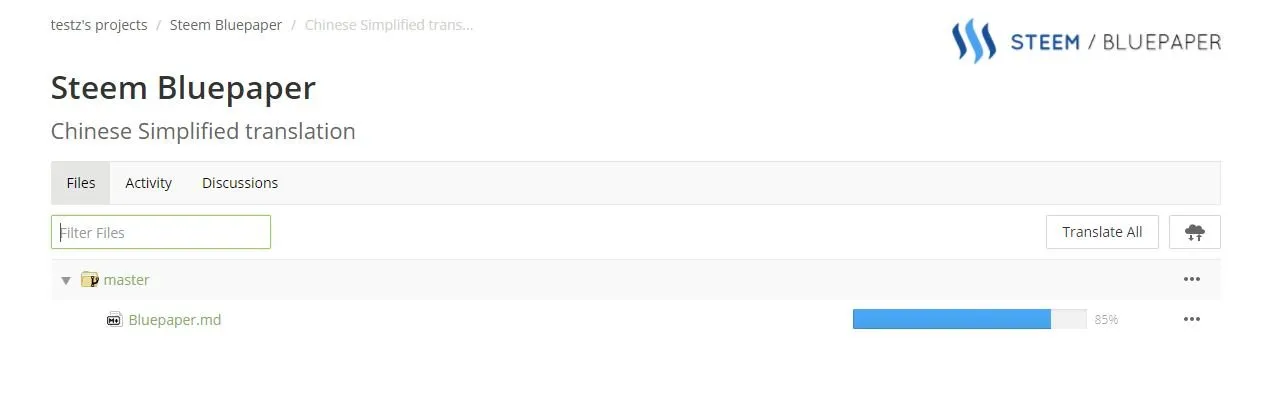This screenshot has height=405, width=1266.
Task: Collapse the master branch triangle
Action: coord(66,281)
